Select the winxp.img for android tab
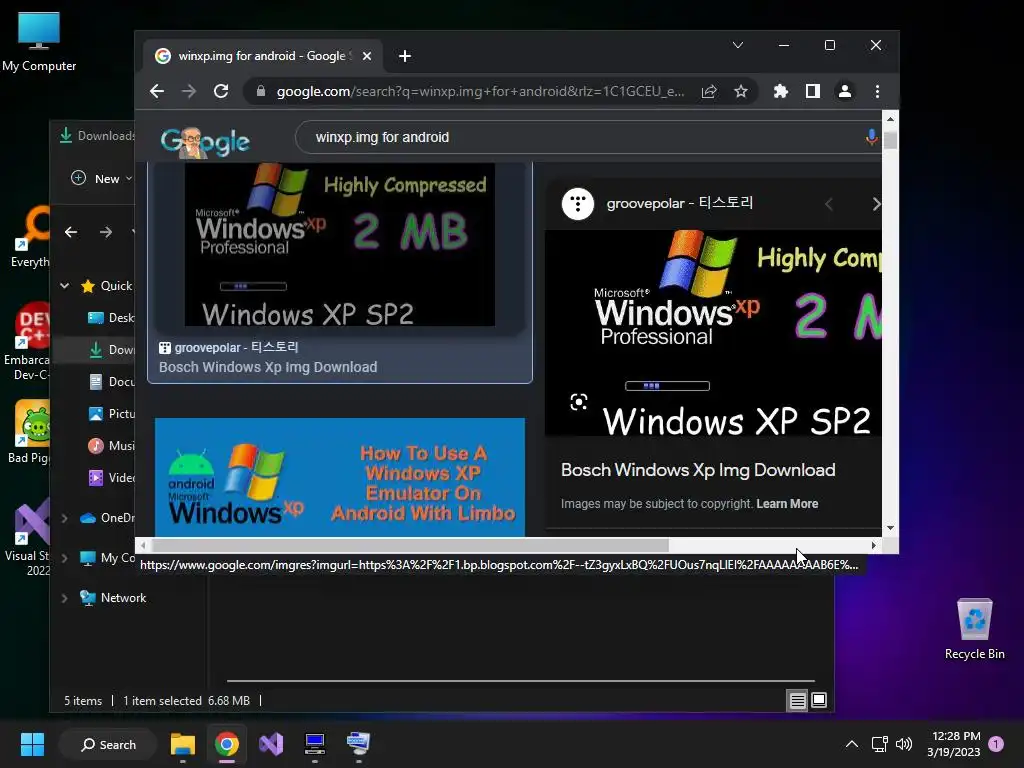 pos(261,56)
